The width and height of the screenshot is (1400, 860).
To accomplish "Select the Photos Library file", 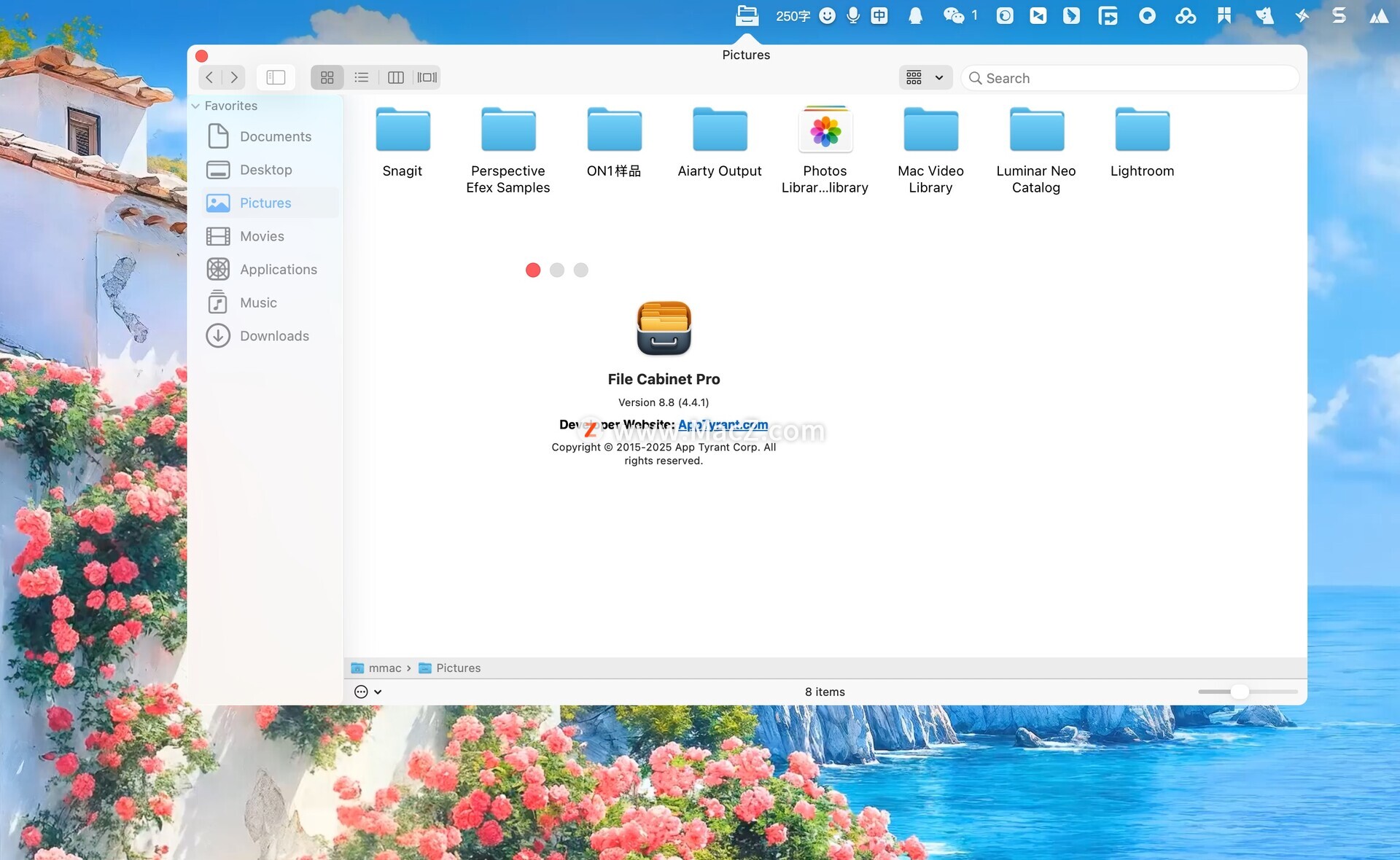I will (825, 132).
